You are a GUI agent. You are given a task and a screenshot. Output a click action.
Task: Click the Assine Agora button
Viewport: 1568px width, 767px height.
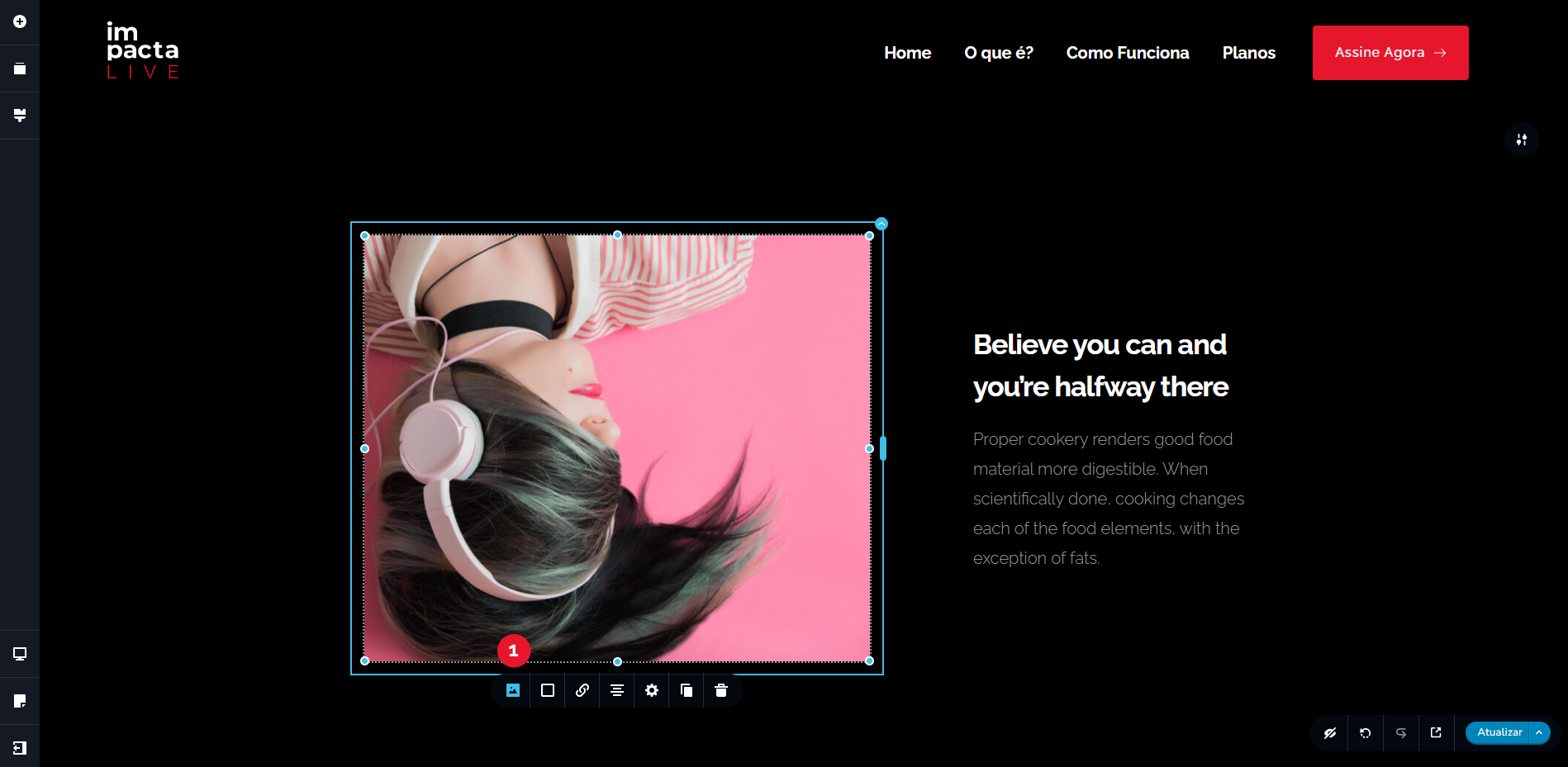point(1390,53)
